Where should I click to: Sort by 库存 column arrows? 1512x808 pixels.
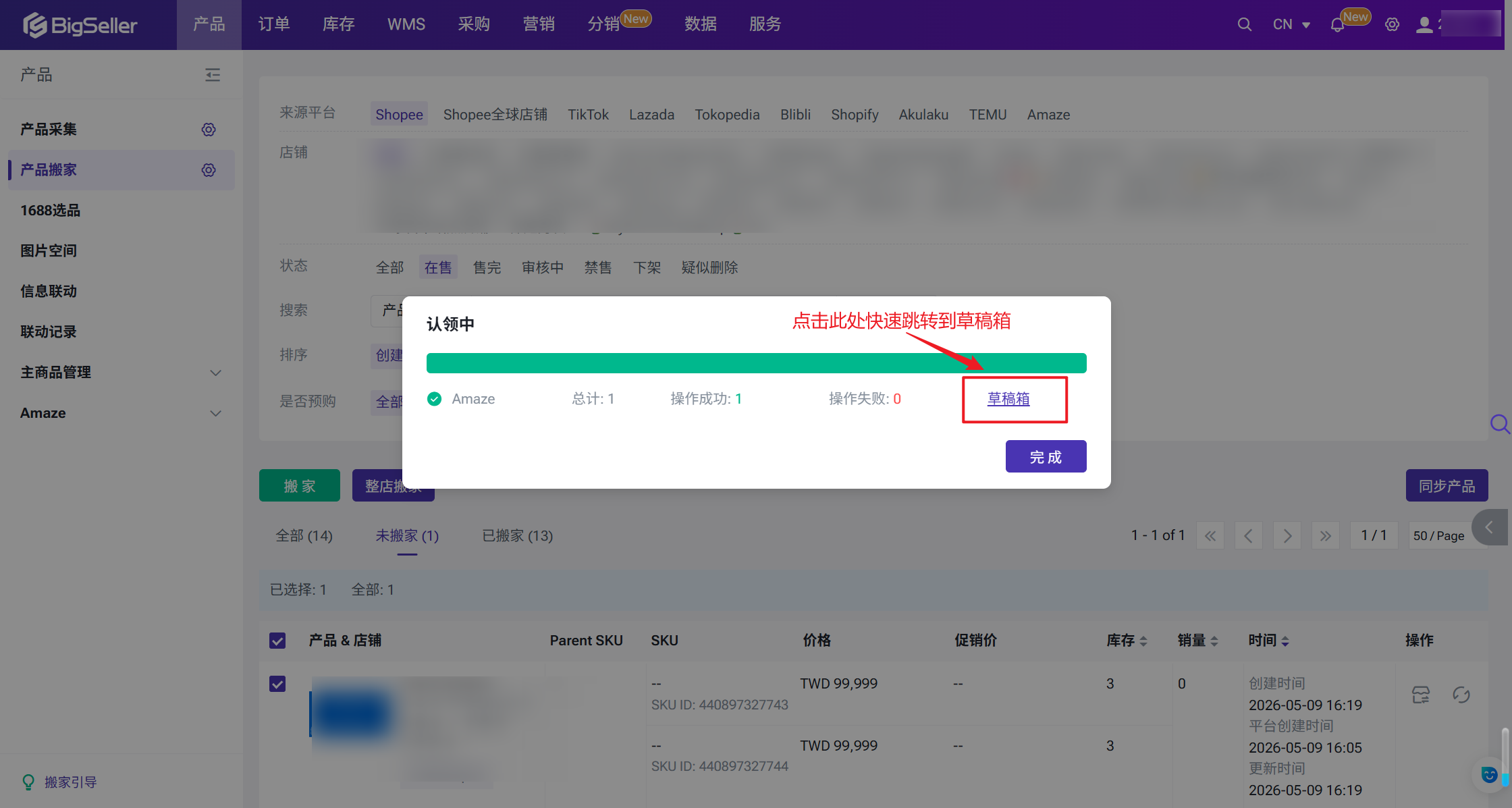pos(1143,641)
